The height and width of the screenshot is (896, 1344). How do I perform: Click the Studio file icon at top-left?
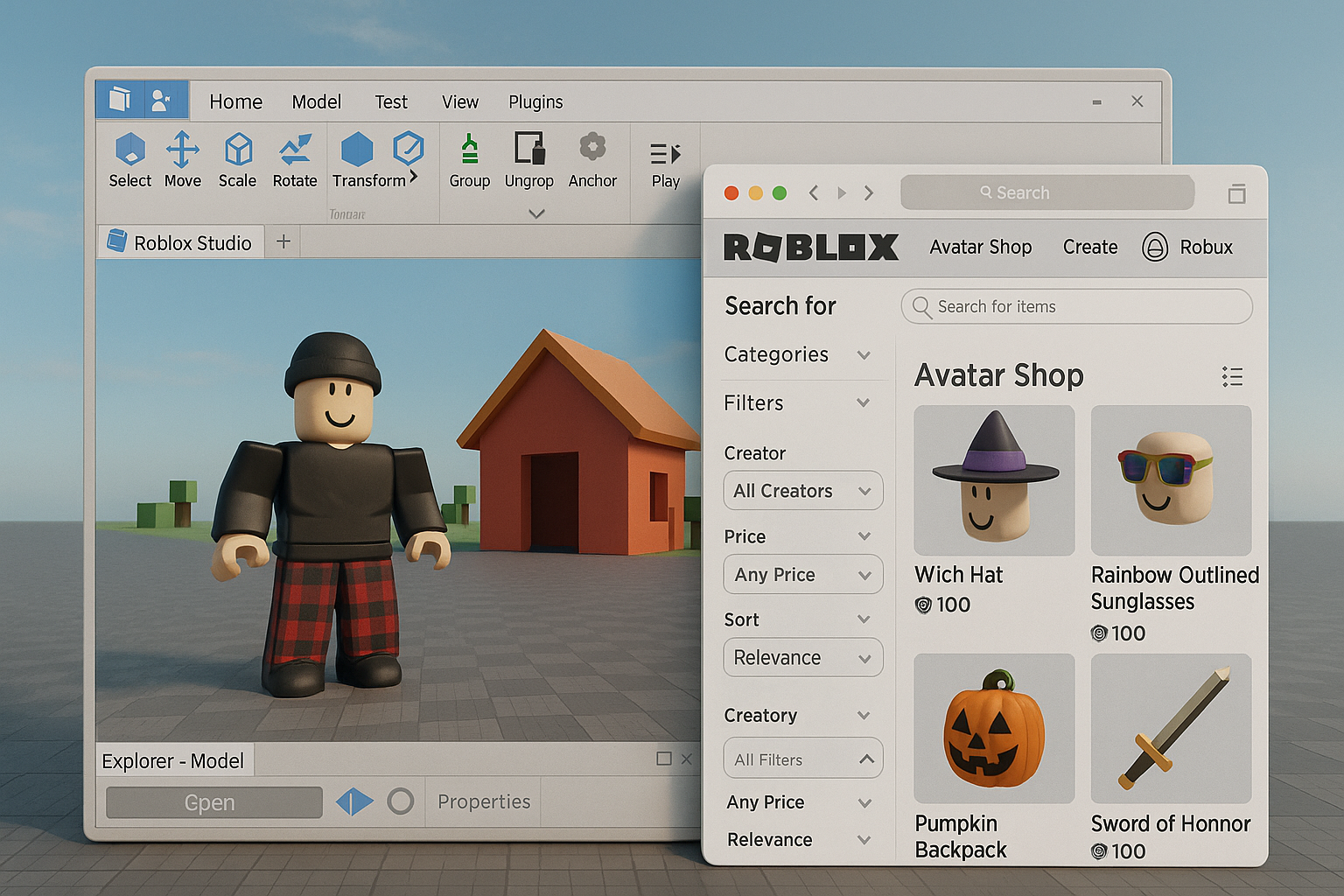120,100
